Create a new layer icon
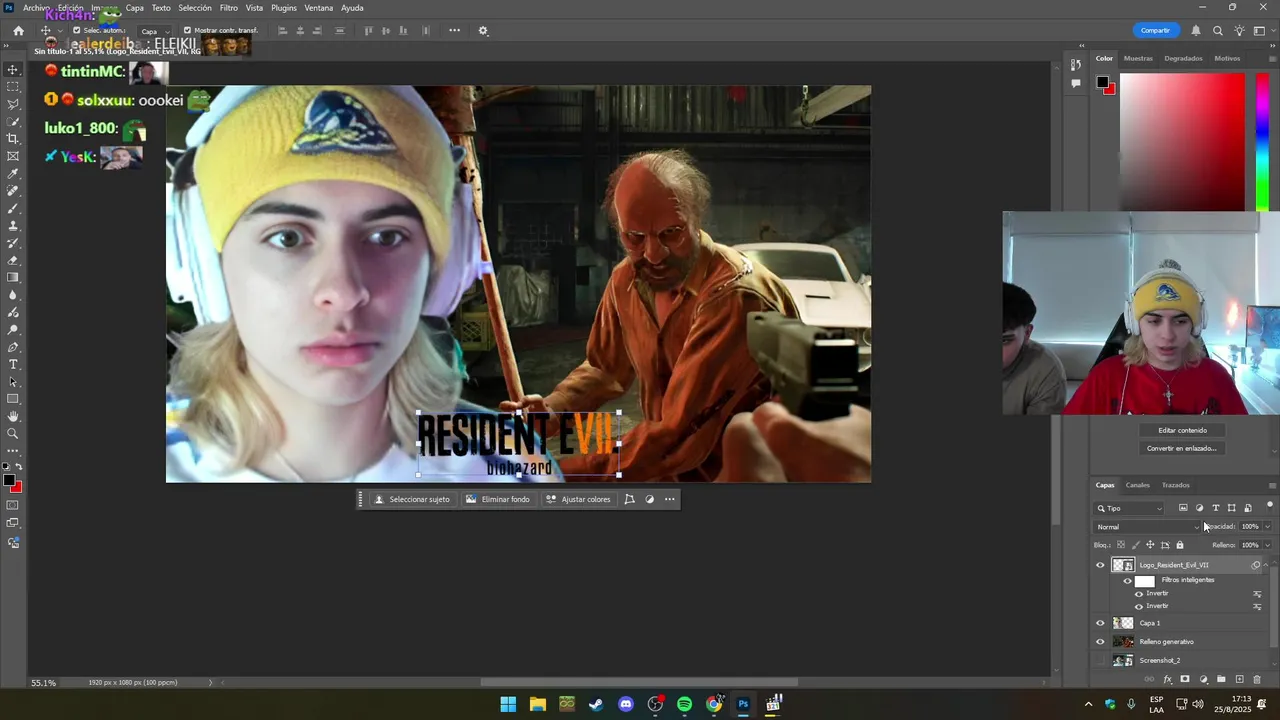Screen dimensions: 1280x720 coord(1239,679)
